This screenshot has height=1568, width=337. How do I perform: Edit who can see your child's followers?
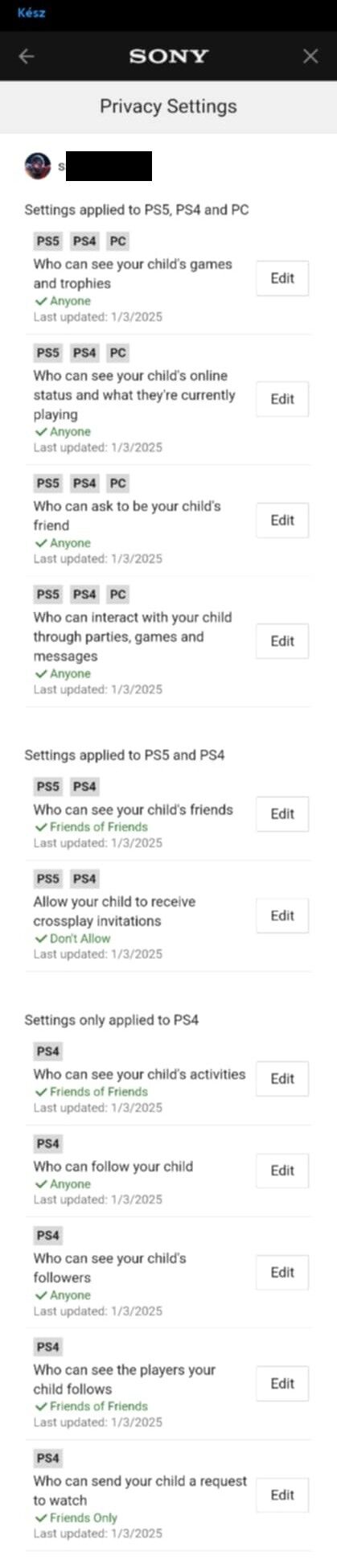282,1272
